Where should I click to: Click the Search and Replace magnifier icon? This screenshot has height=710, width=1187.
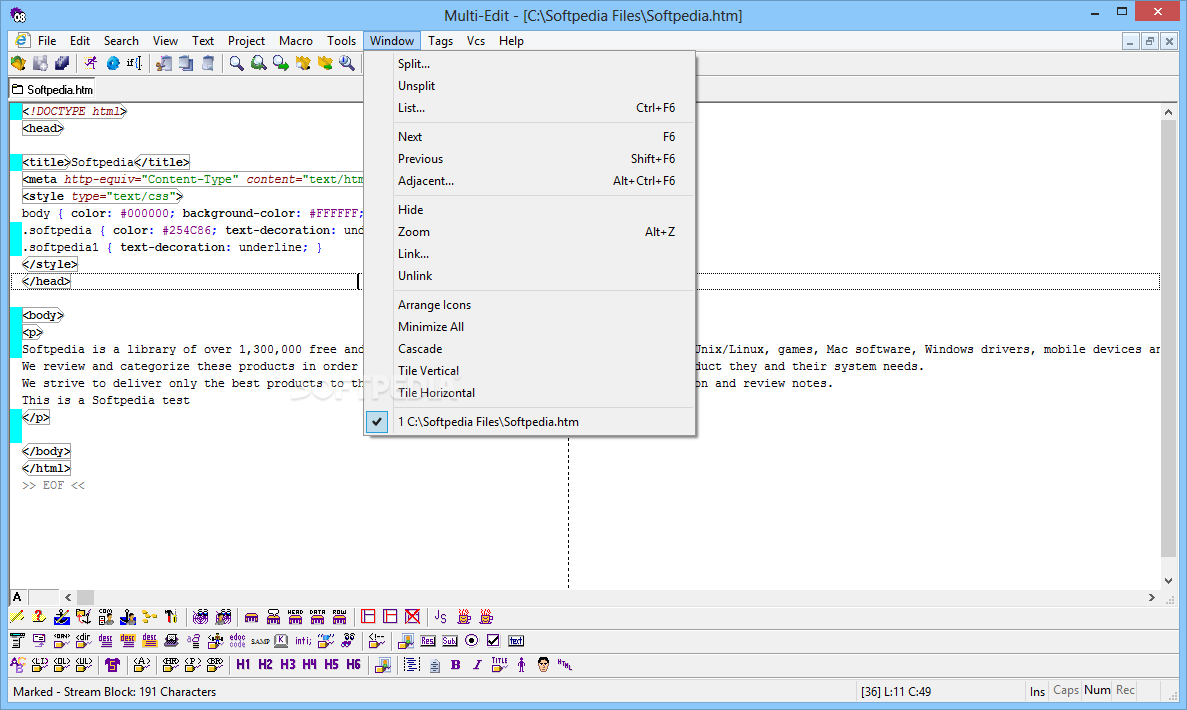pos(258,64)
